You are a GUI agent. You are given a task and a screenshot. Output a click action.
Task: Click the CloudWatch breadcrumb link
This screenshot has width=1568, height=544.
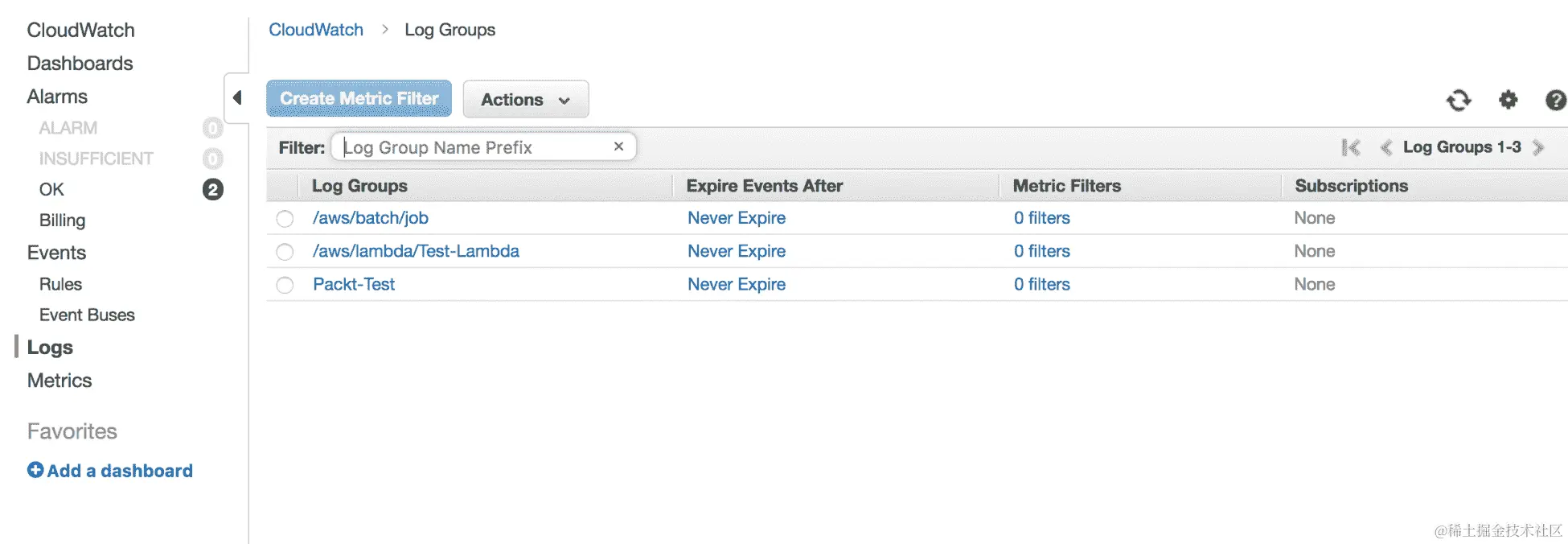point(316,30)
